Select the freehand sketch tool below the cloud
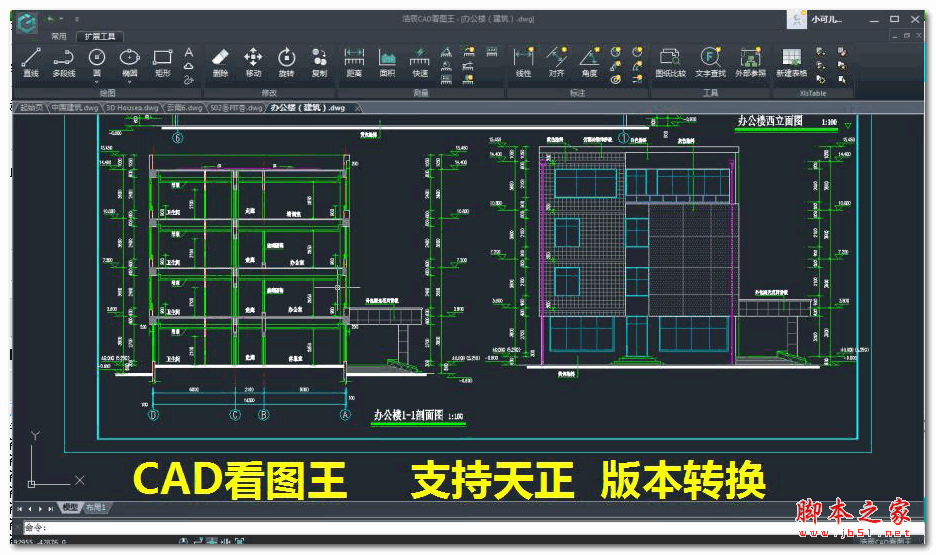Screen dimensions: 936x555 point(189,79)
